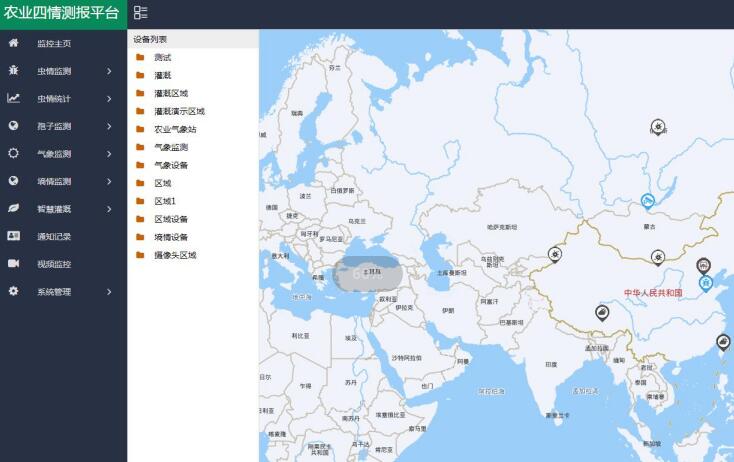This screenshot has width=734, height=462.
Task: Open the 农业气象站 device folder
Action: tap(175, 129)
